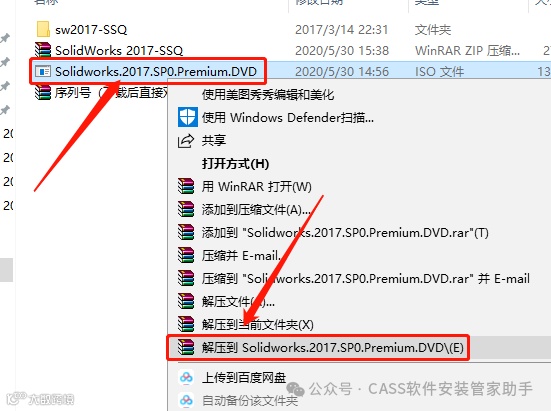The width and height of the screenshot is (551, 411).
Task: Choose 使用美图秀秀编辑和美化
Action: pos(268,94)
